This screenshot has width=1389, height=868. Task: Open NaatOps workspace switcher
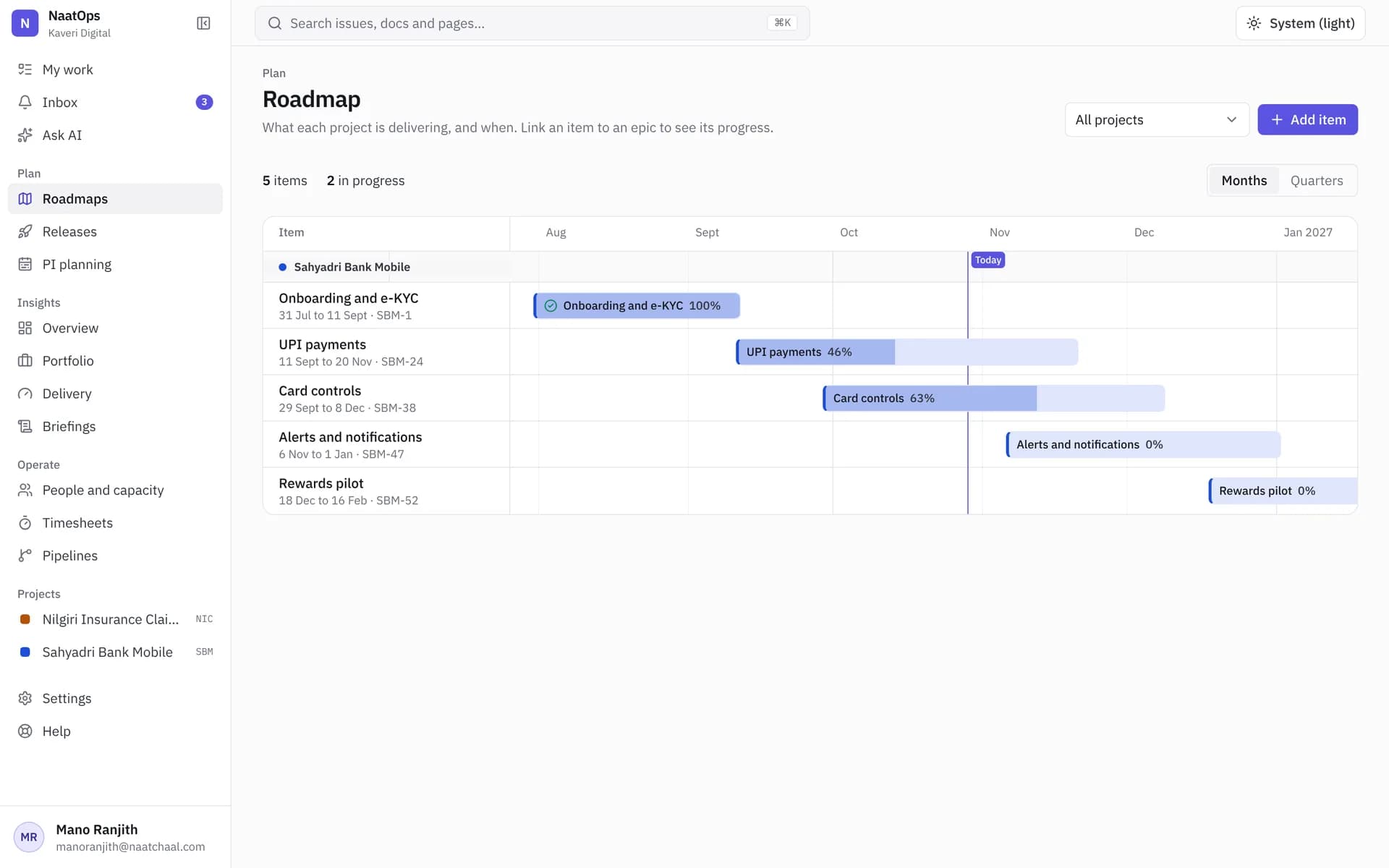(x=61, y=23)
